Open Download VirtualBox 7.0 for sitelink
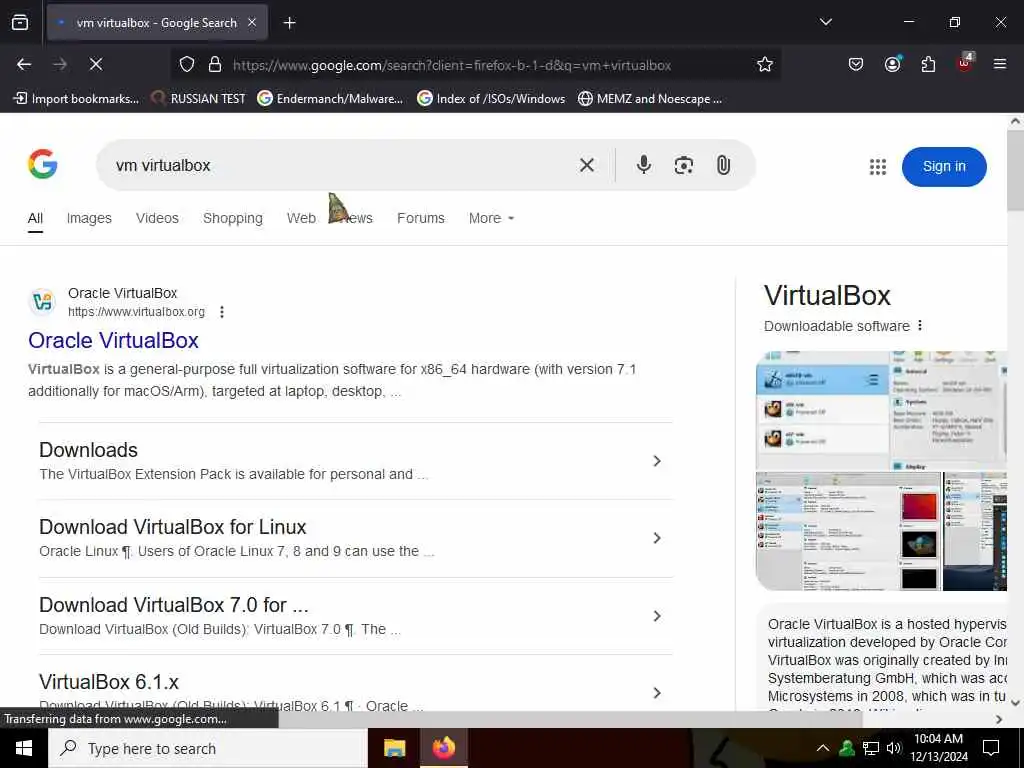Image resolution: width=1024 pixels, height=768 pixels. 174,605
